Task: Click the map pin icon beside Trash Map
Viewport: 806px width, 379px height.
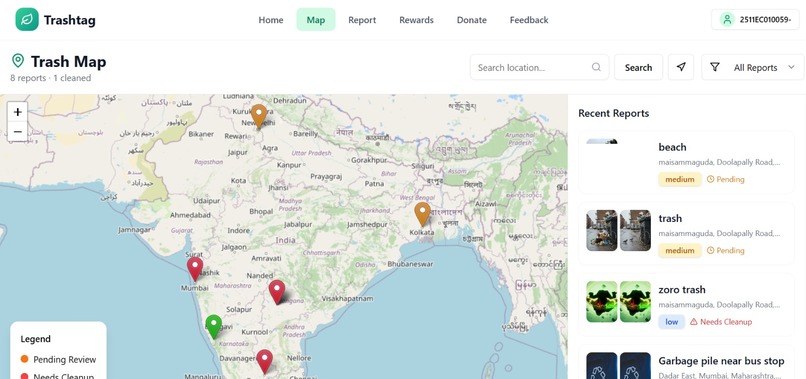Action: [x=18, y=61]
